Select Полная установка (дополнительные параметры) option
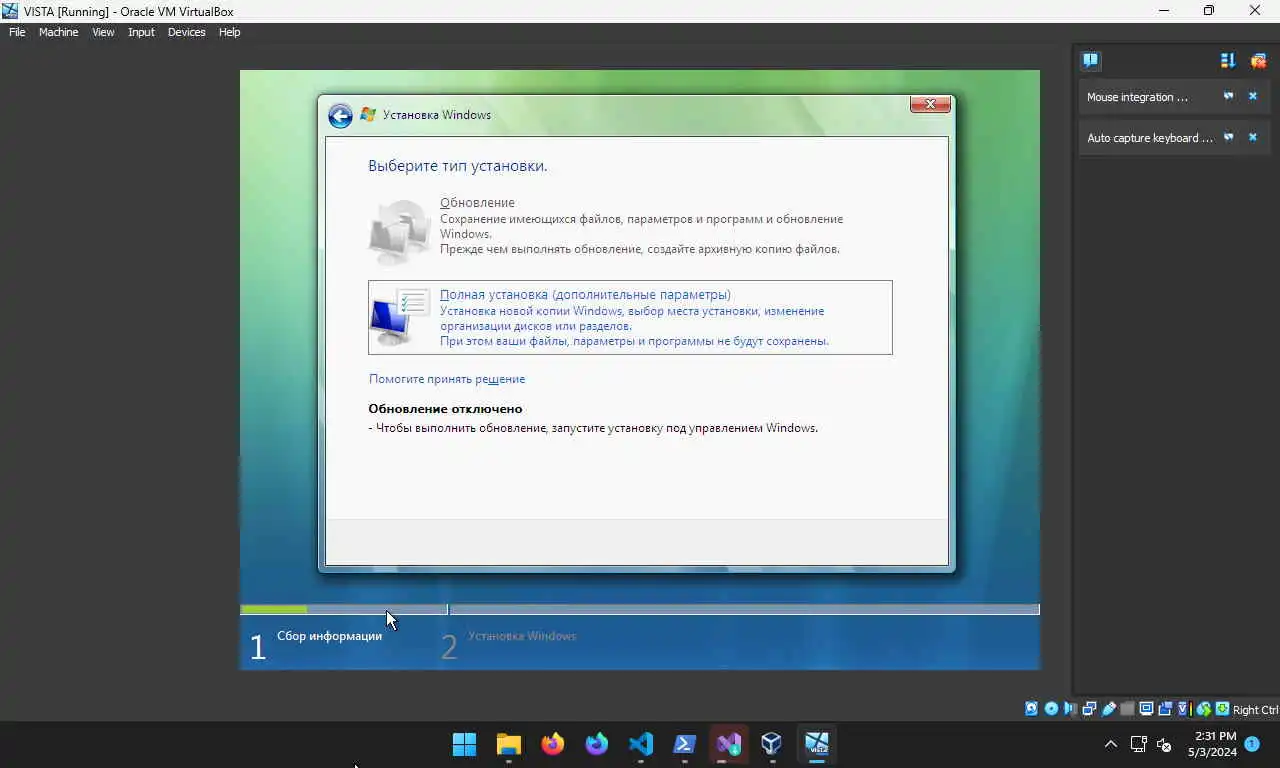Screen dimensions: 1280x768 coord(630,317)
